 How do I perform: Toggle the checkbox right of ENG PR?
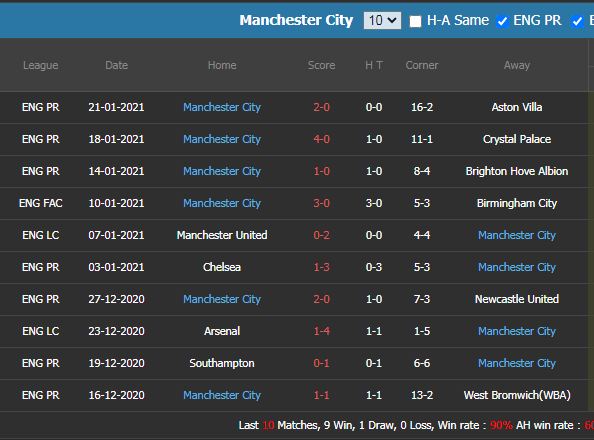[x=577, y=21]
